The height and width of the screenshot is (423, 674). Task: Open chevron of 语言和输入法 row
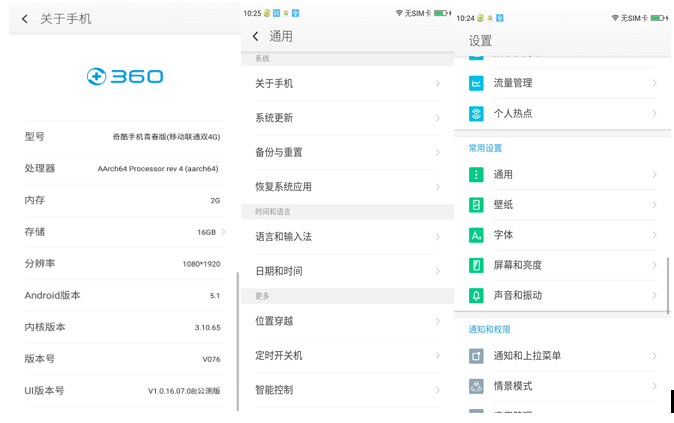(438, 237)
